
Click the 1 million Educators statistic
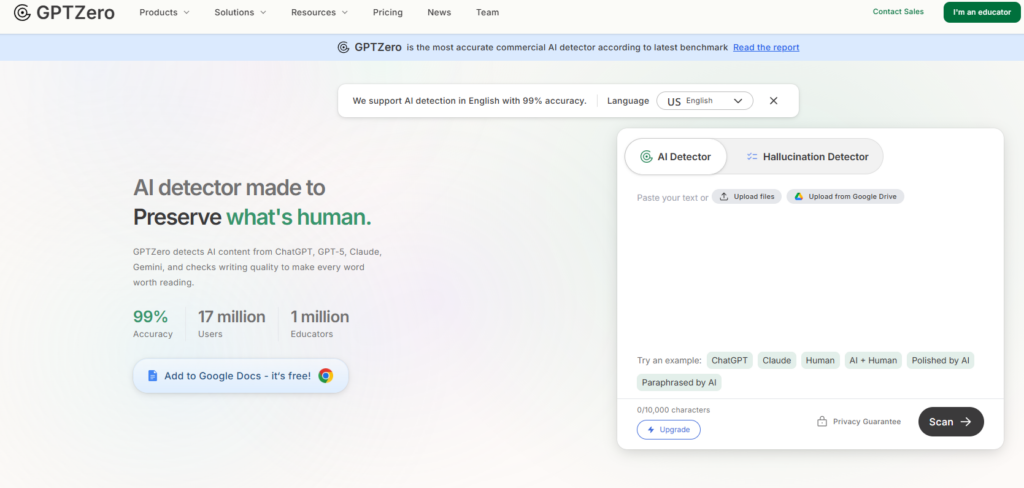320,324
